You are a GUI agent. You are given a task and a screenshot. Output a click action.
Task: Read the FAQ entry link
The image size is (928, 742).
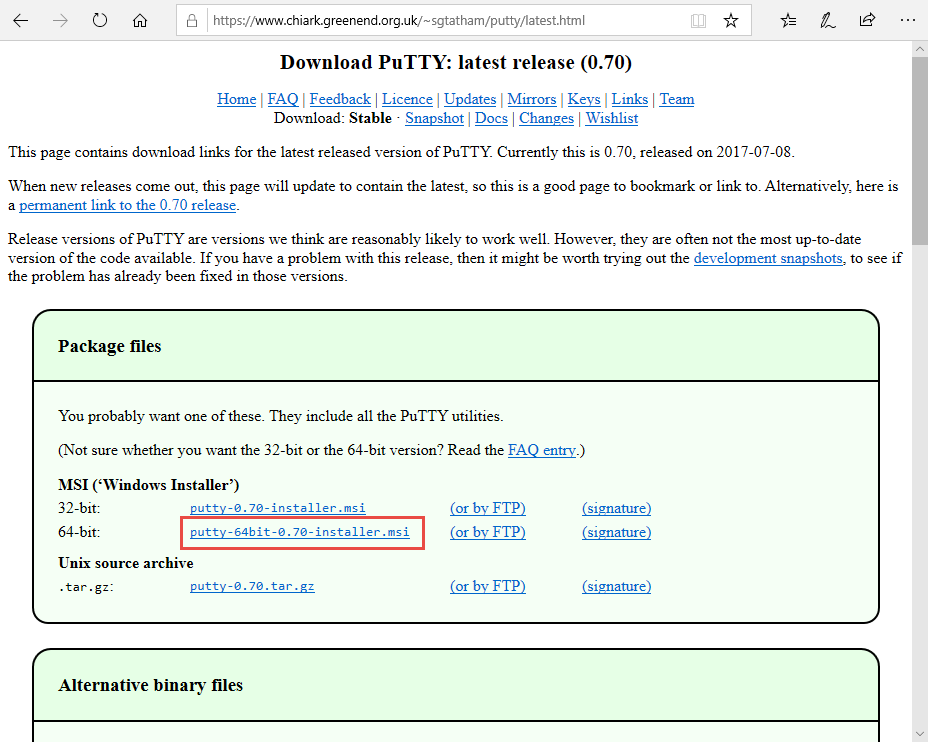542,450
